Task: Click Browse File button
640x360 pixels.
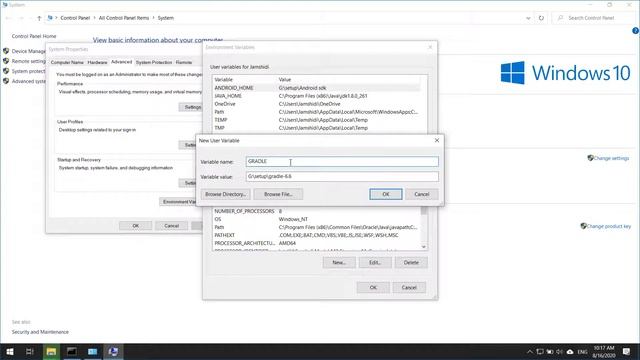Action: 278,194
